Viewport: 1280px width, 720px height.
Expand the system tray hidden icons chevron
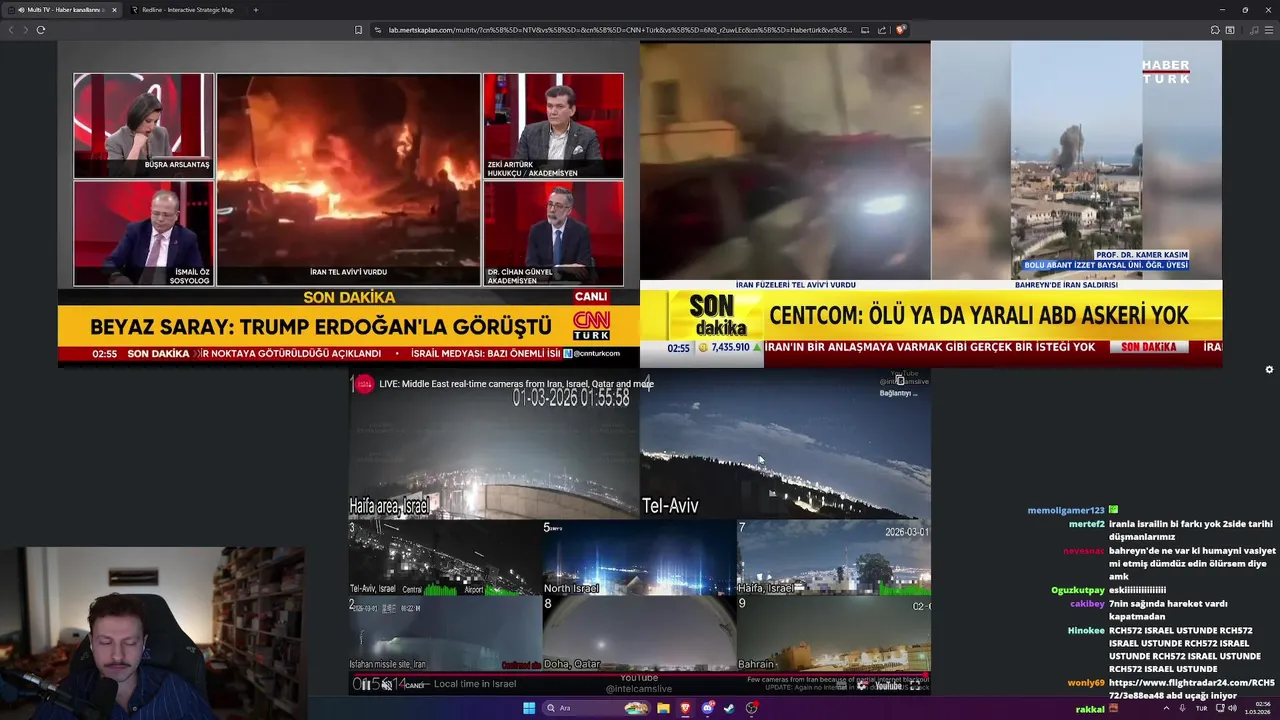tap(1166, 708)
